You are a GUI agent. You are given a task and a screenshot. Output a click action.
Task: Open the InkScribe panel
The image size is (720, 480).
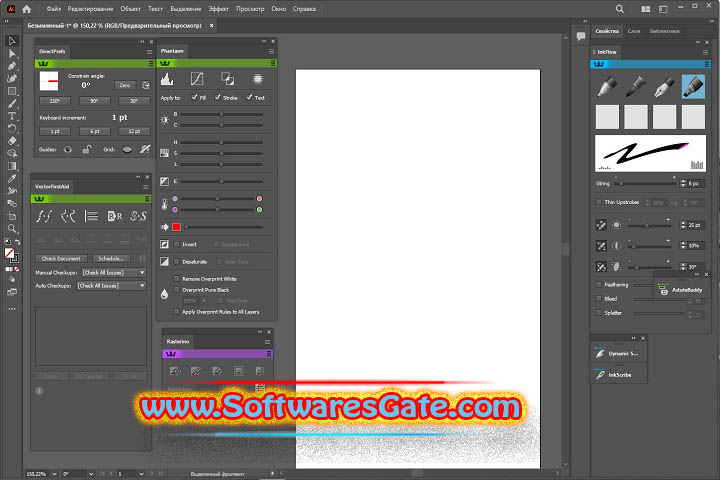pyautogui.click(x=619, y=375)
